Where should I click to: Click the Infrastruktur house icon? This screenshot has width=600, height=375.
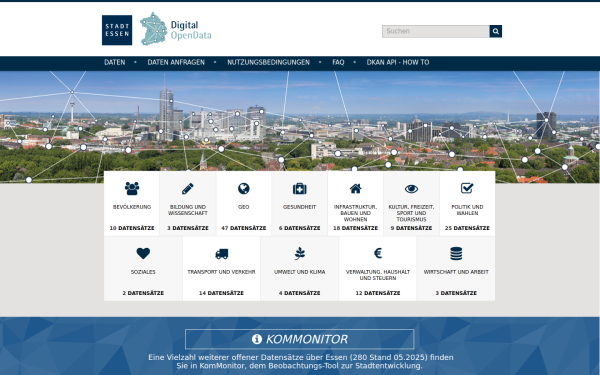[355, 188]
